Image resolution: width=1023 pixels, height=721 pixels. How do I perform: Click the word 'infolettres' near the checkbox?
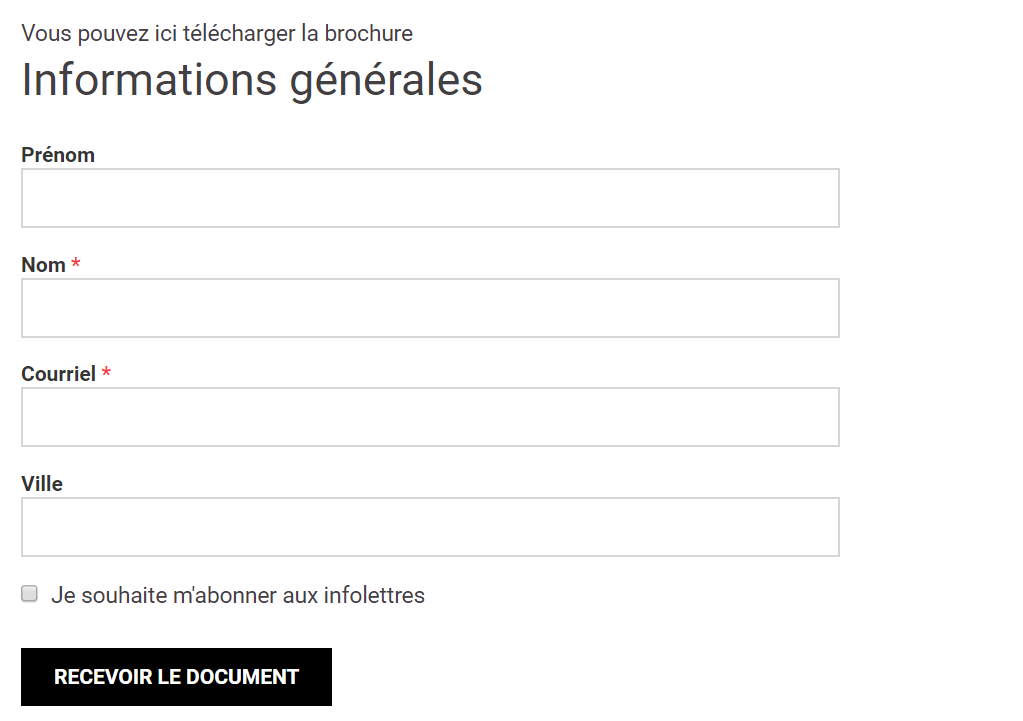pyautogui.click(x=374, y=596)
